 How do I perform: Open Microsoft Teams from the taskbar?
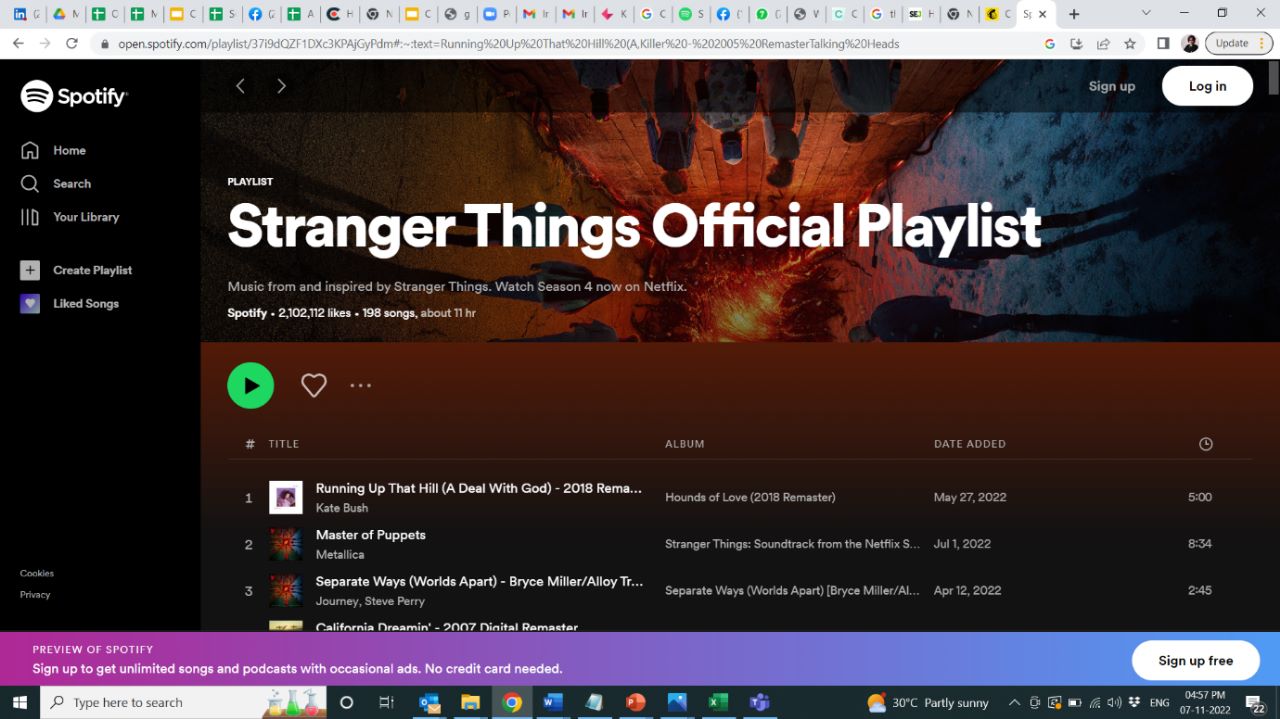click(x=760, y=703)
